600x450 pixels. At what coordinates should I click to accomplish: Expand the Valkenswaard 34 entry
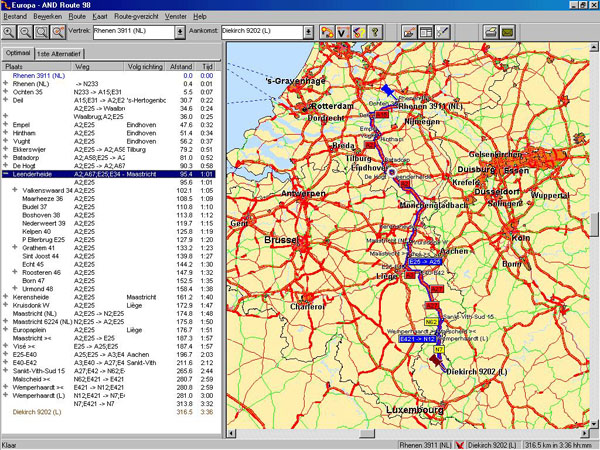[x=15, y=190]
